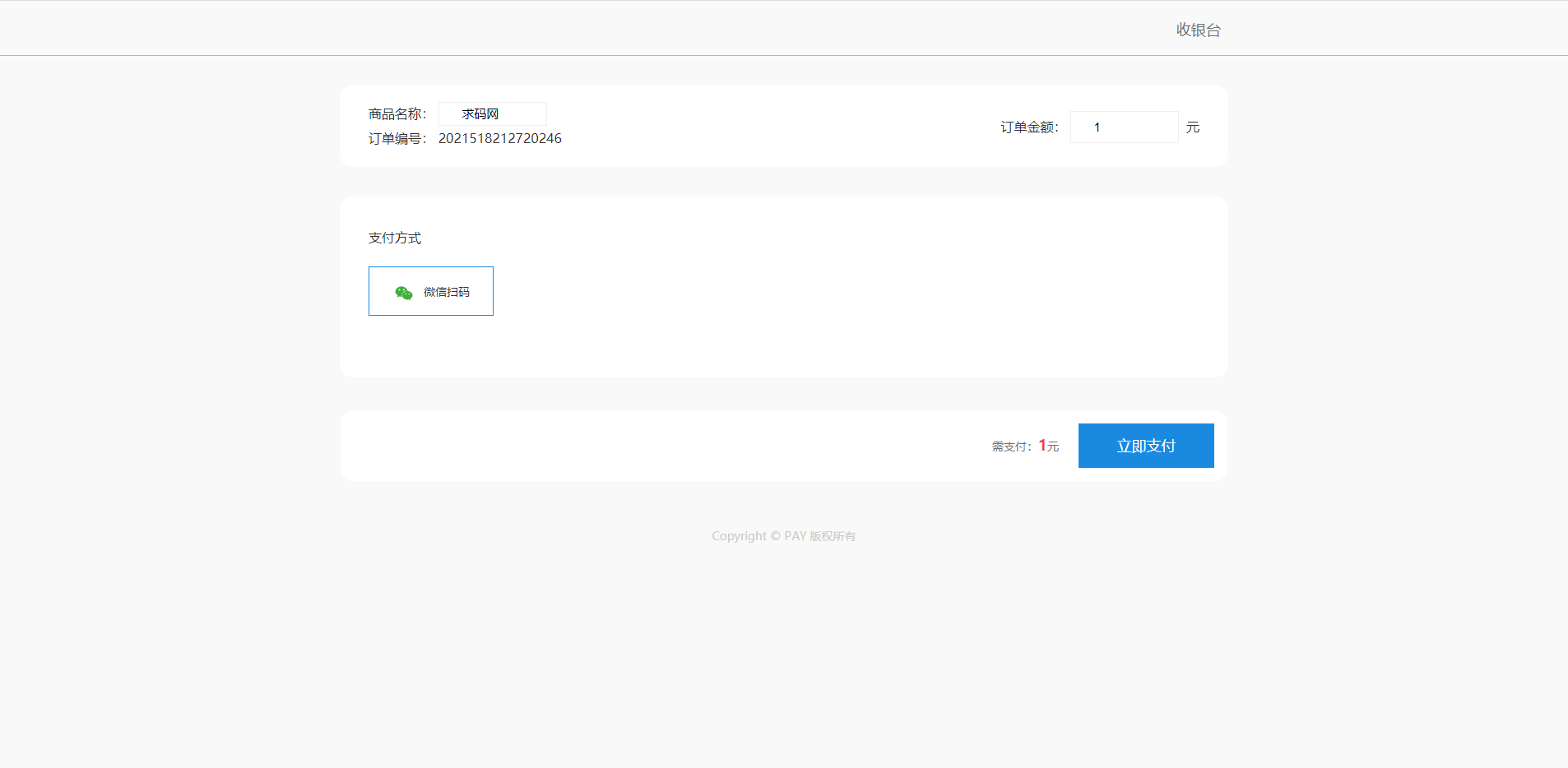Click empty area in payment method panel
This screenshot has height=768, width=1568.
[x=823, y=296]
